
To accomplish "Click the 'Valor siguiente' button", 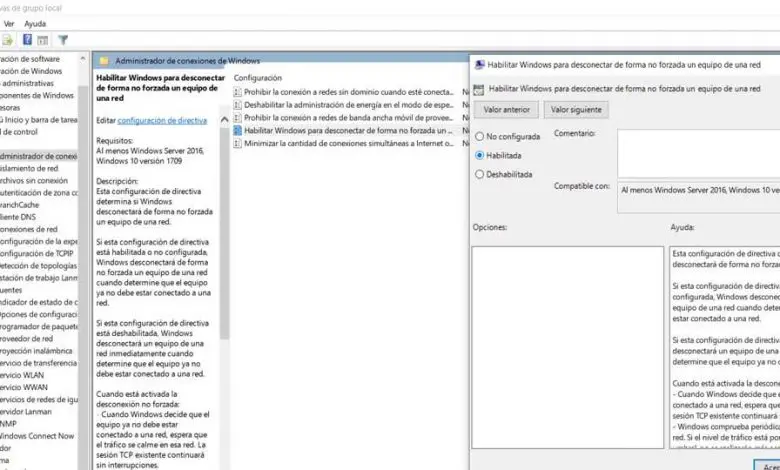I will pyautogui.click(x=576, y=109).
